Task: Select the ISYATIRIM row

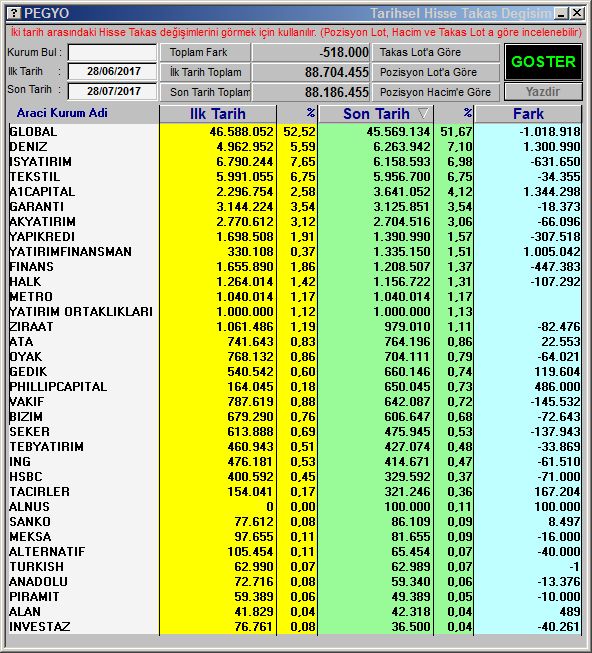Action: 295,162
